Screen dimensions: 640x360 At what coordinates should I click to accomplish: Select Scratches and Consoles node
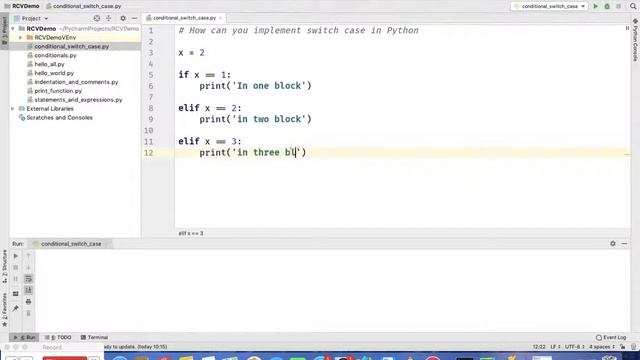coord(60,118)
